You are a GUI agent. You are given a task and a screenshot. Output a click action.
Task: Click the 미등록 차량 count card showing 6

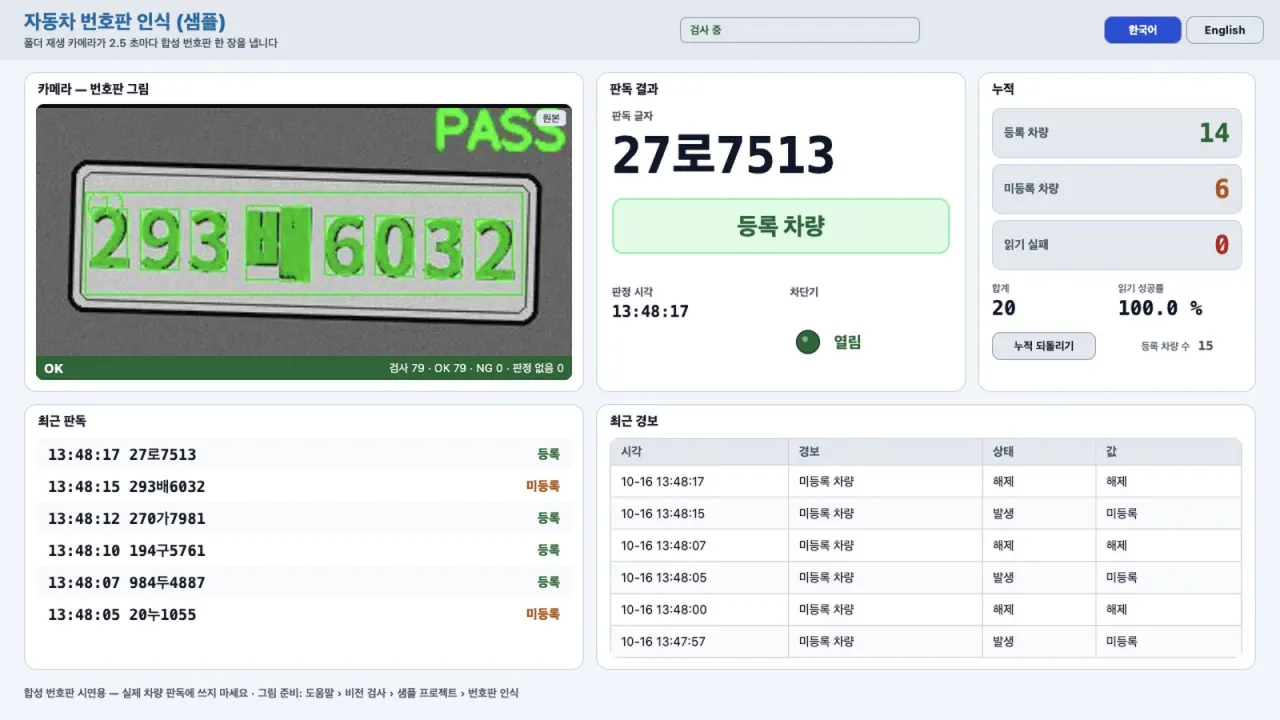[1117, 189]
